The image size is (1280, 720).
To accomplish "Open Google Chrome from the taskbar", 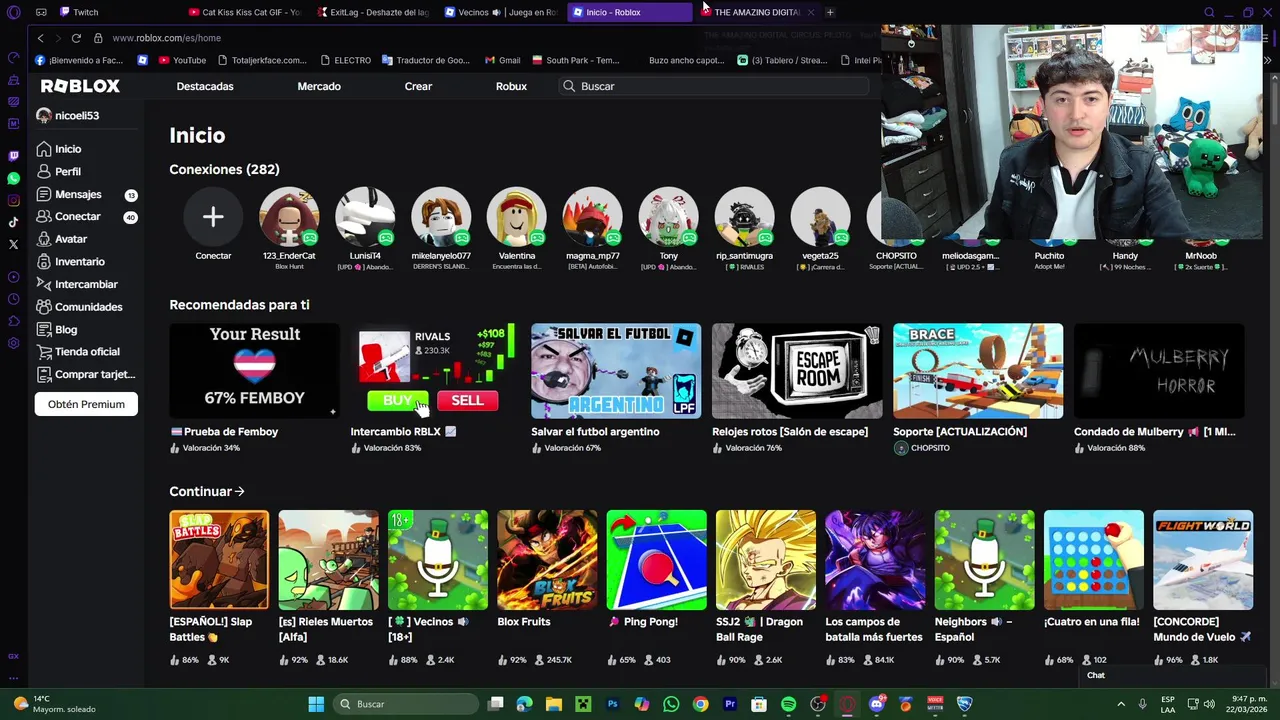I will pyautogui.click(x=700, y=704).
